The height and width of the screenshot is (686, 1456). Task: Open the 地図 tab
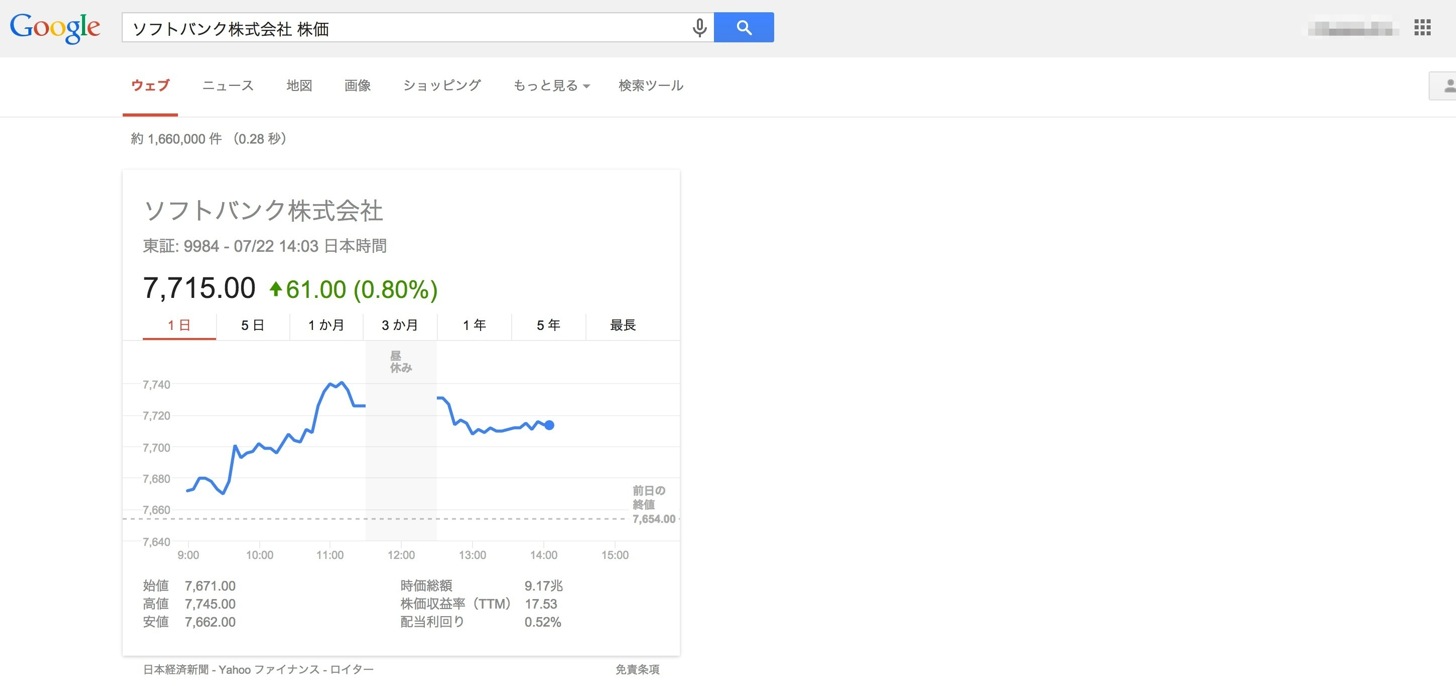point(299,86)
